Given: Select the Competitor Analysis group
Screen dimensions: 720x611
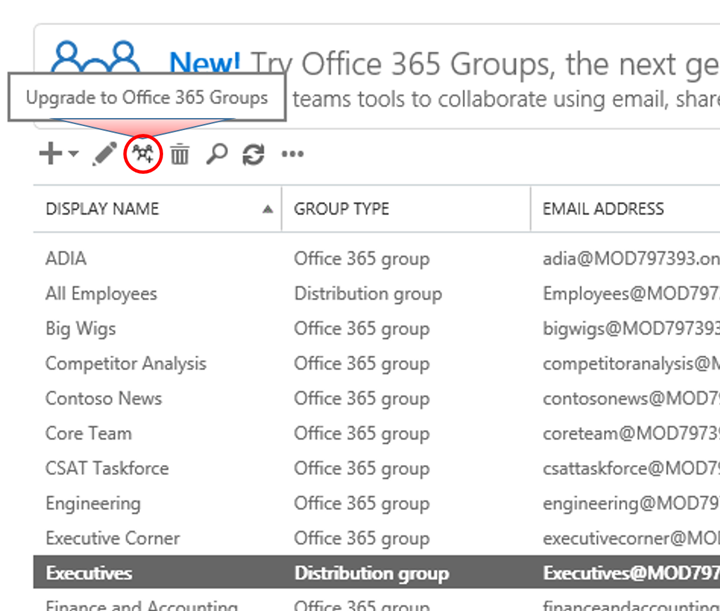Looking at the screenshot, I should [x=377, y=364].
